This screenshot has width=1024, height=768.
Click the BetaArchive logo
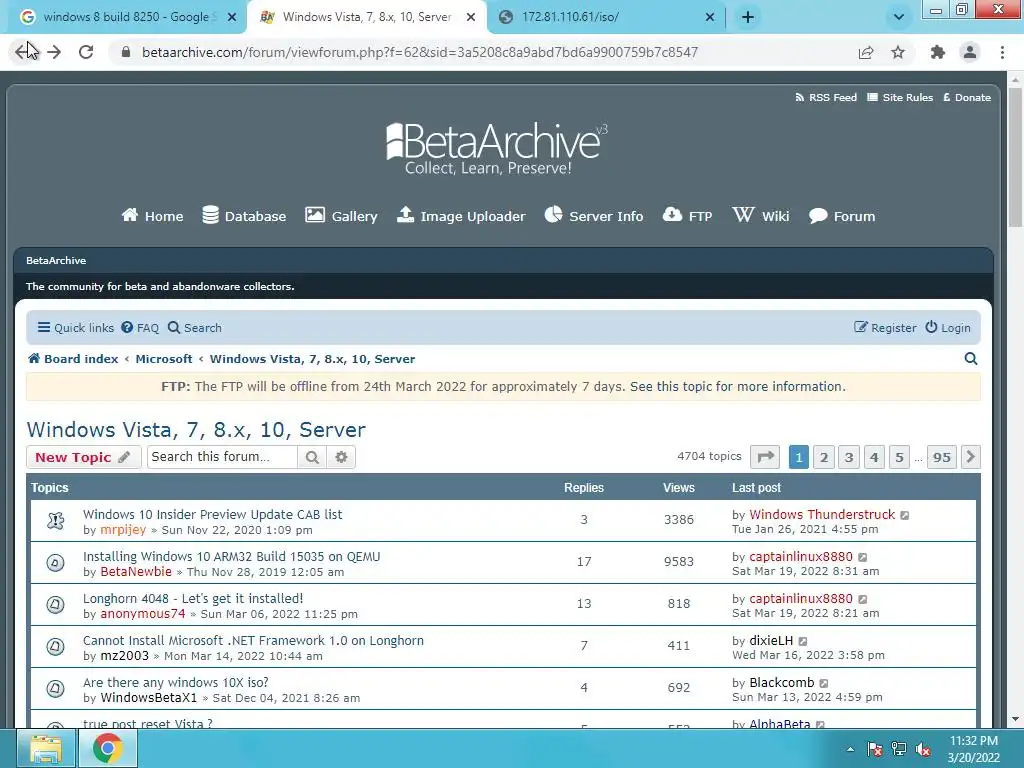[496, 148]
